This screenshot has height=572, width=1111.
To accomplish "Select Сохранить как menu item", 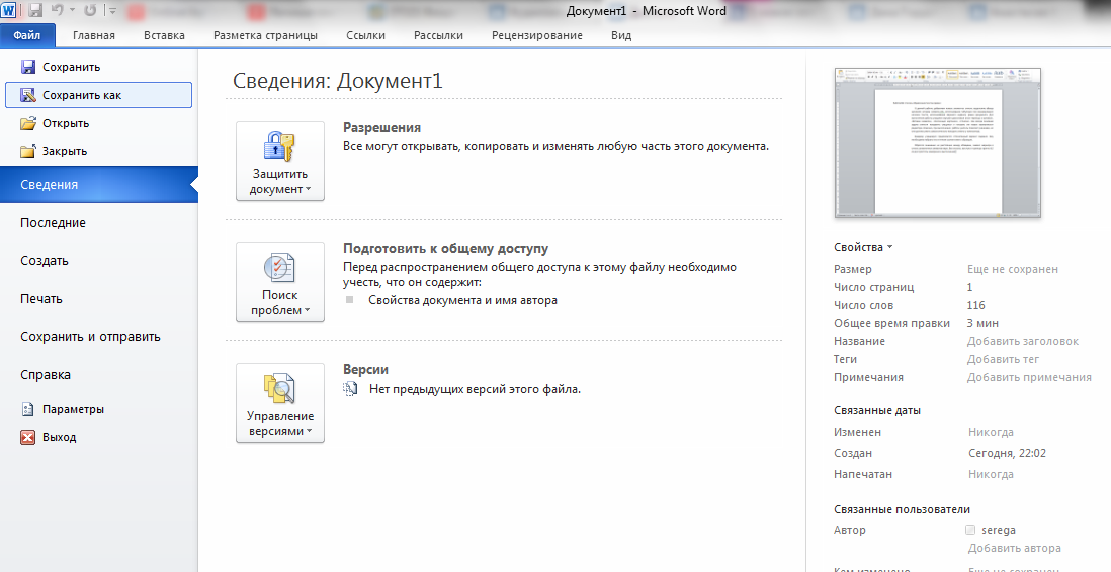I will point(98,95).
